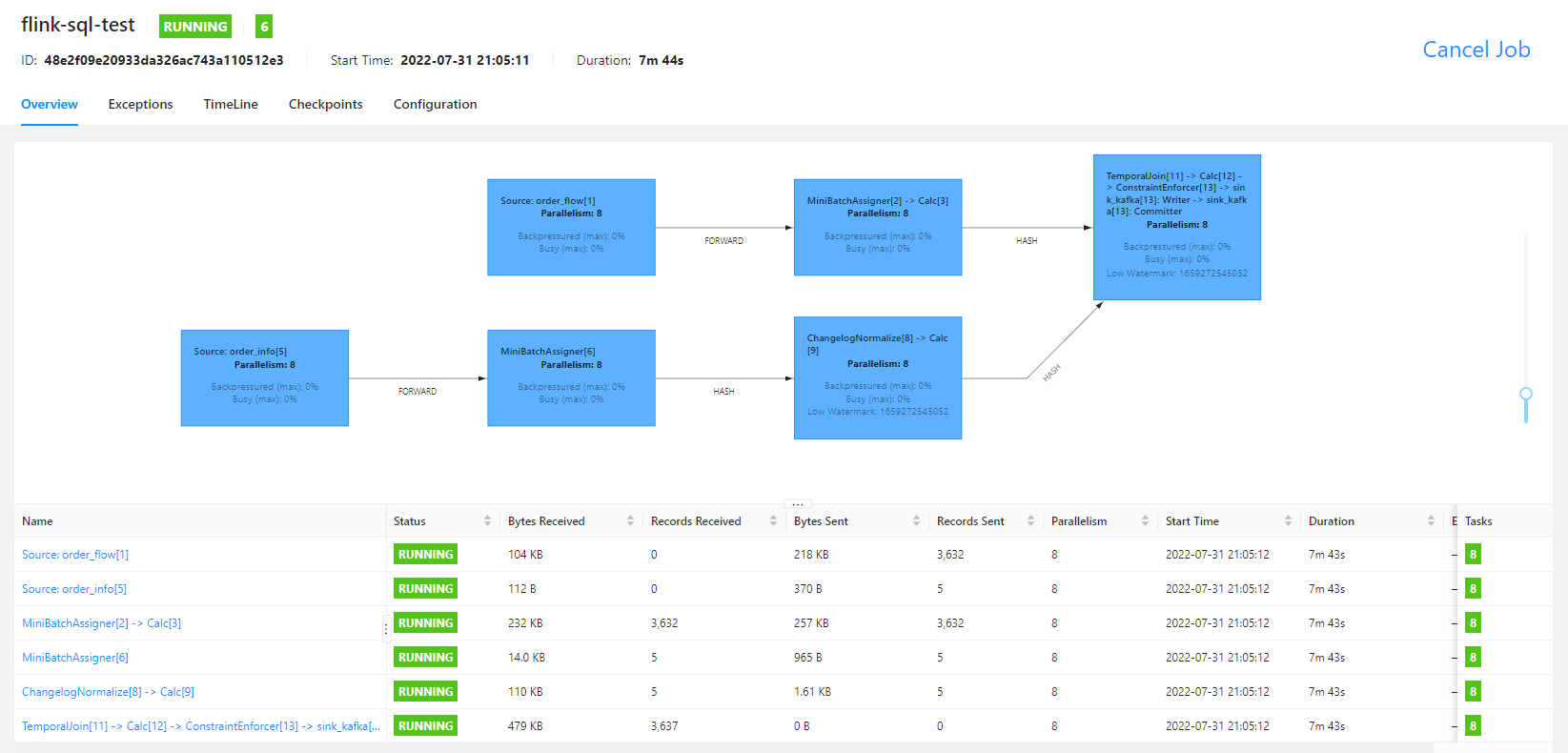Sort by Duration column
Viewport: 1568px width, 753px height.
point(1431,520)
